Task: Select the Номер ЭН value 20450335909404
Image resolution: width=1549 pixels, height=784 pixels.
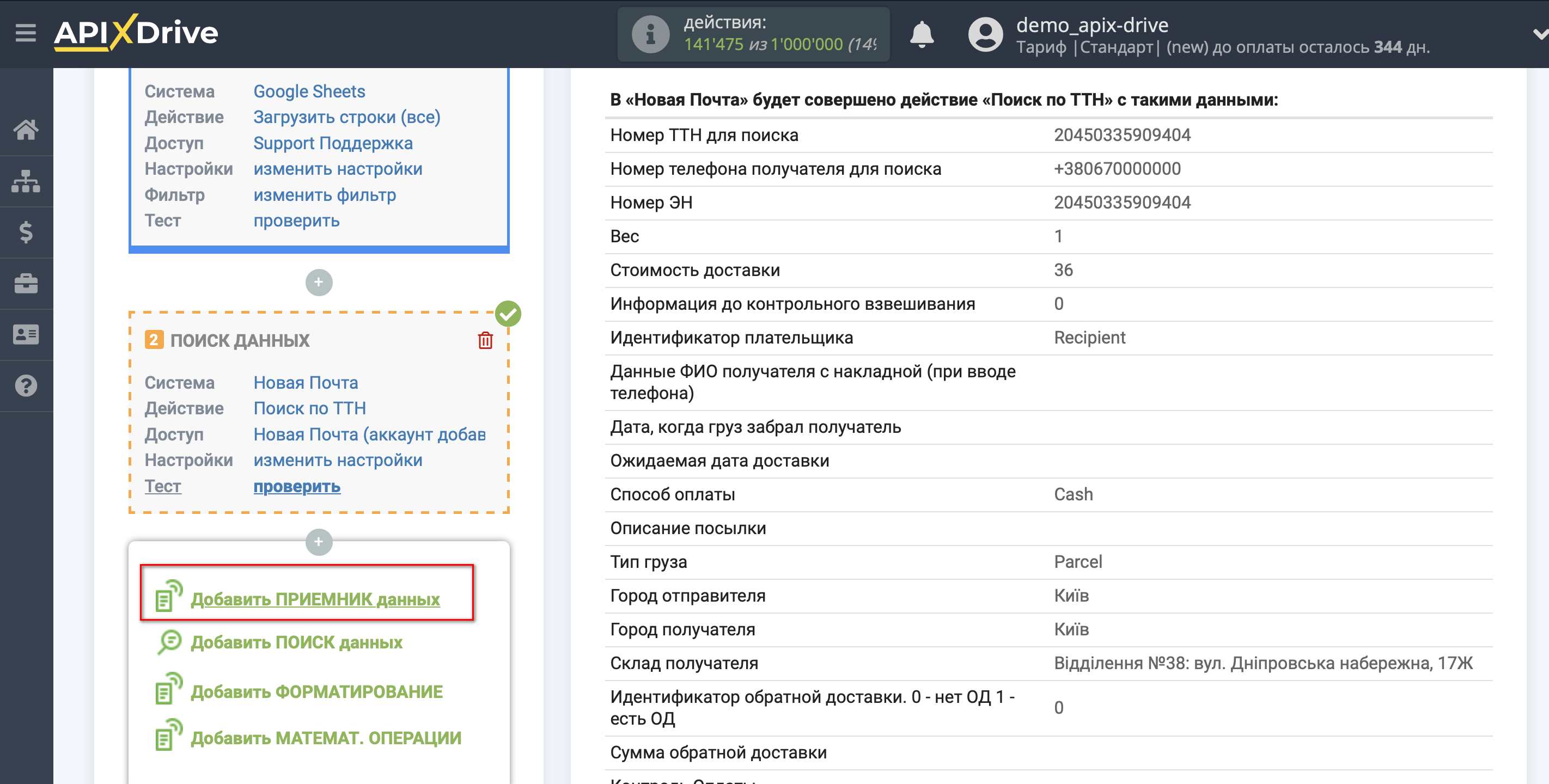Action: [x=1122, y=202]
